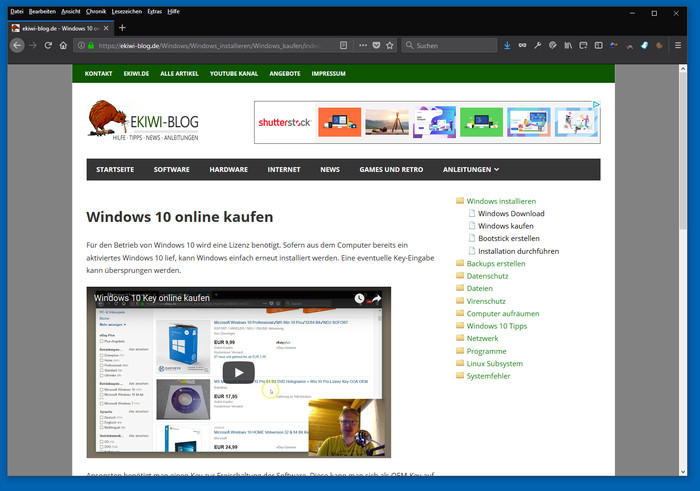Open the Hardware section
The height and width of the screenshot is (491, 700).
coord(228,170)
